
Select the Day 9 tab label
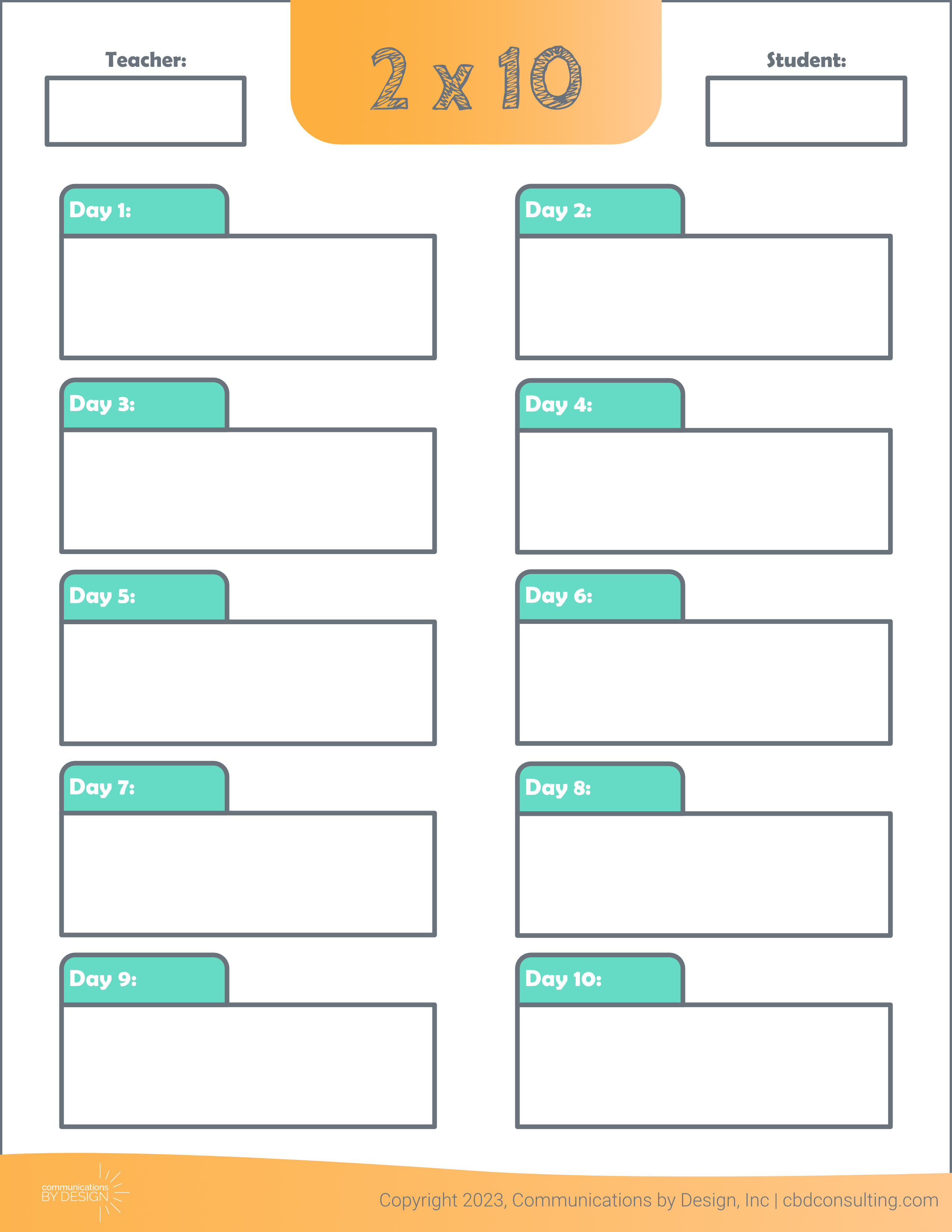pos(144,979)
